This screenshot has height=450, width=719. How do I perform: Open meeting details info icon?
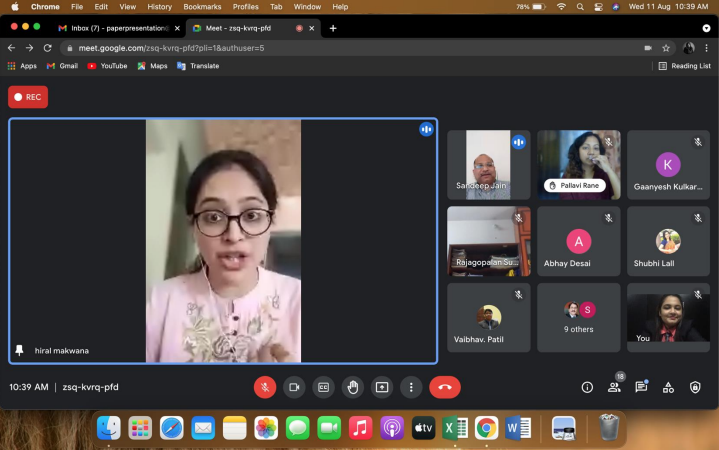(587, 388)
